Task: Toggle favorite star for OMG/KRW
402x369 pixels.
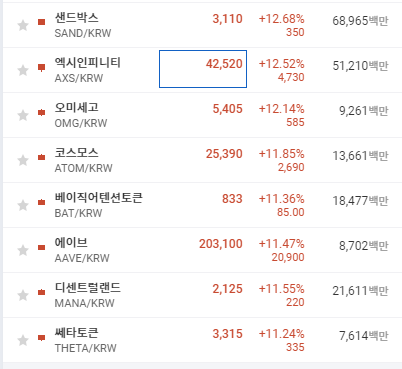Action: pyautogui.click(x=23, y=115)
